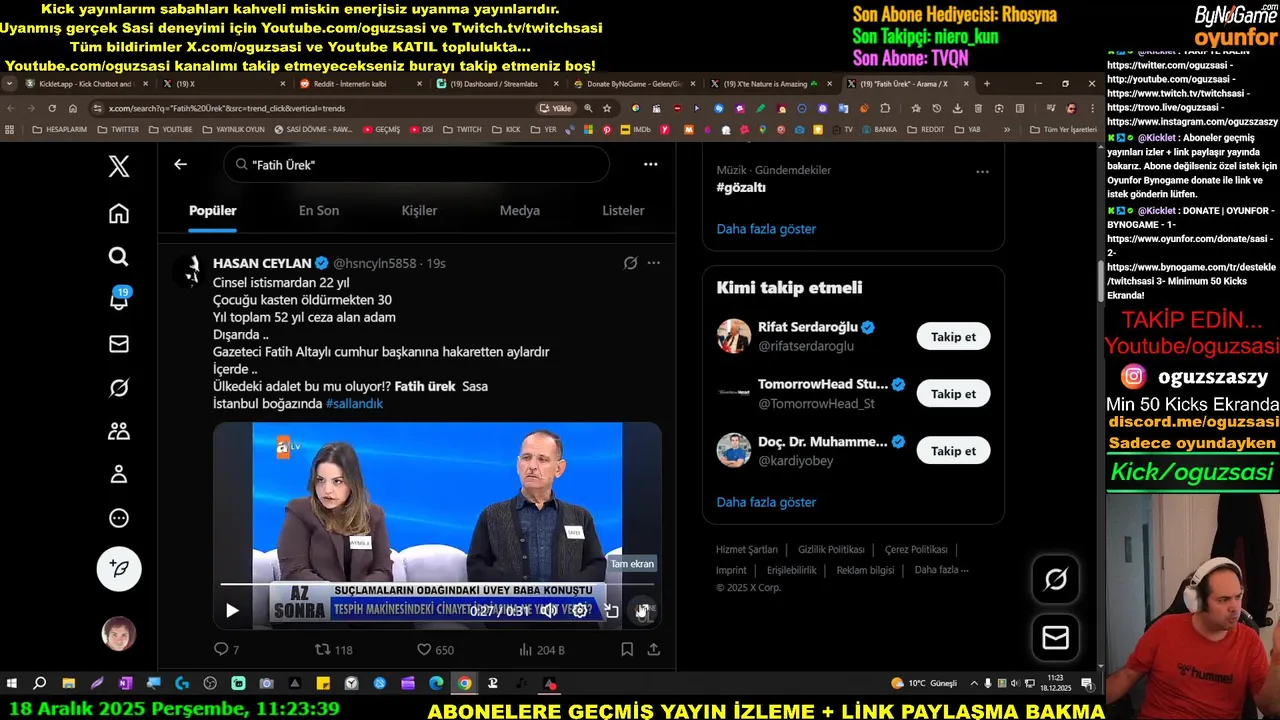Open Hizmet Şartları footer link
The image size is (1280, 720).
click(x=746, y=549)
